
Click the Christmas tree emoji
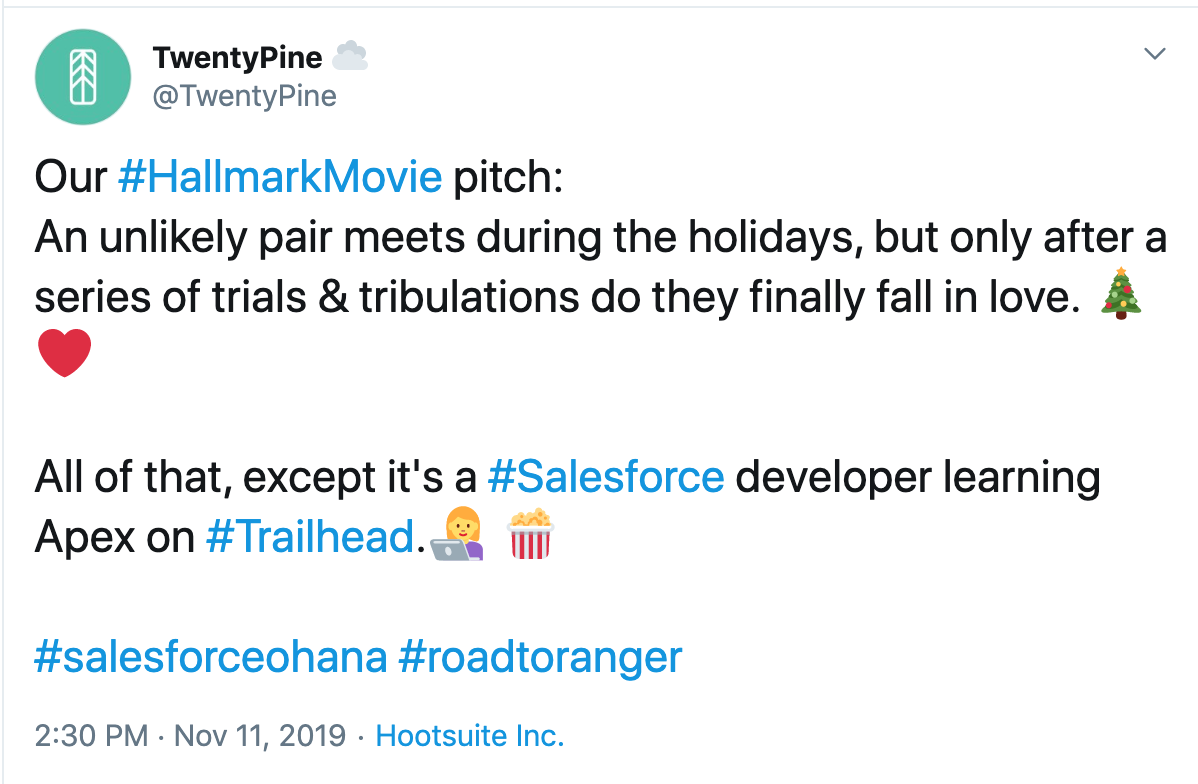(1121, 293)
